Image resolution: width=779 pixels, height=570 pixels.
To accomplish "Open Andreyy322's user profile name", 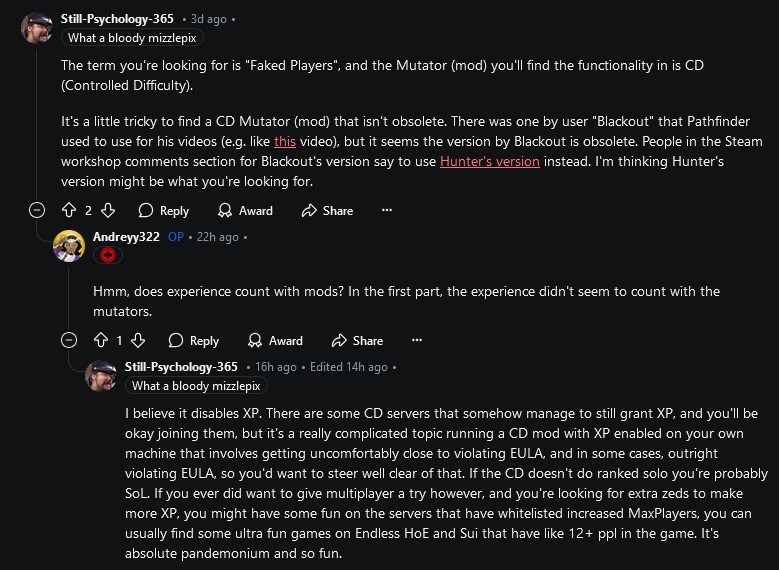I will 126,237.
